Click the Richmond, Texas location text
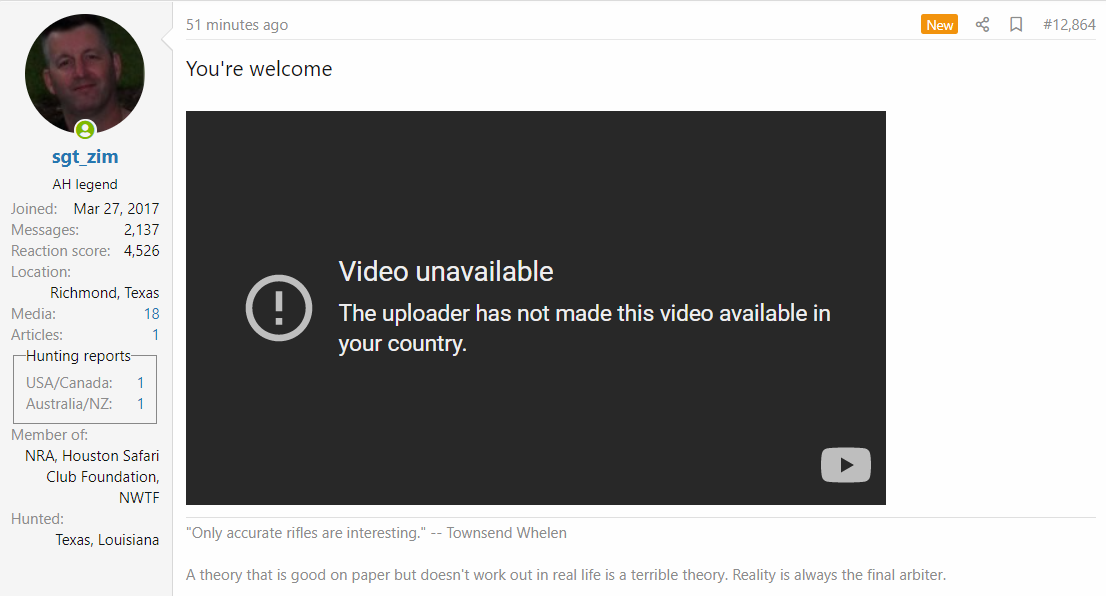The height and width of the screenshot is (596, 1106). tap(104, 293)
